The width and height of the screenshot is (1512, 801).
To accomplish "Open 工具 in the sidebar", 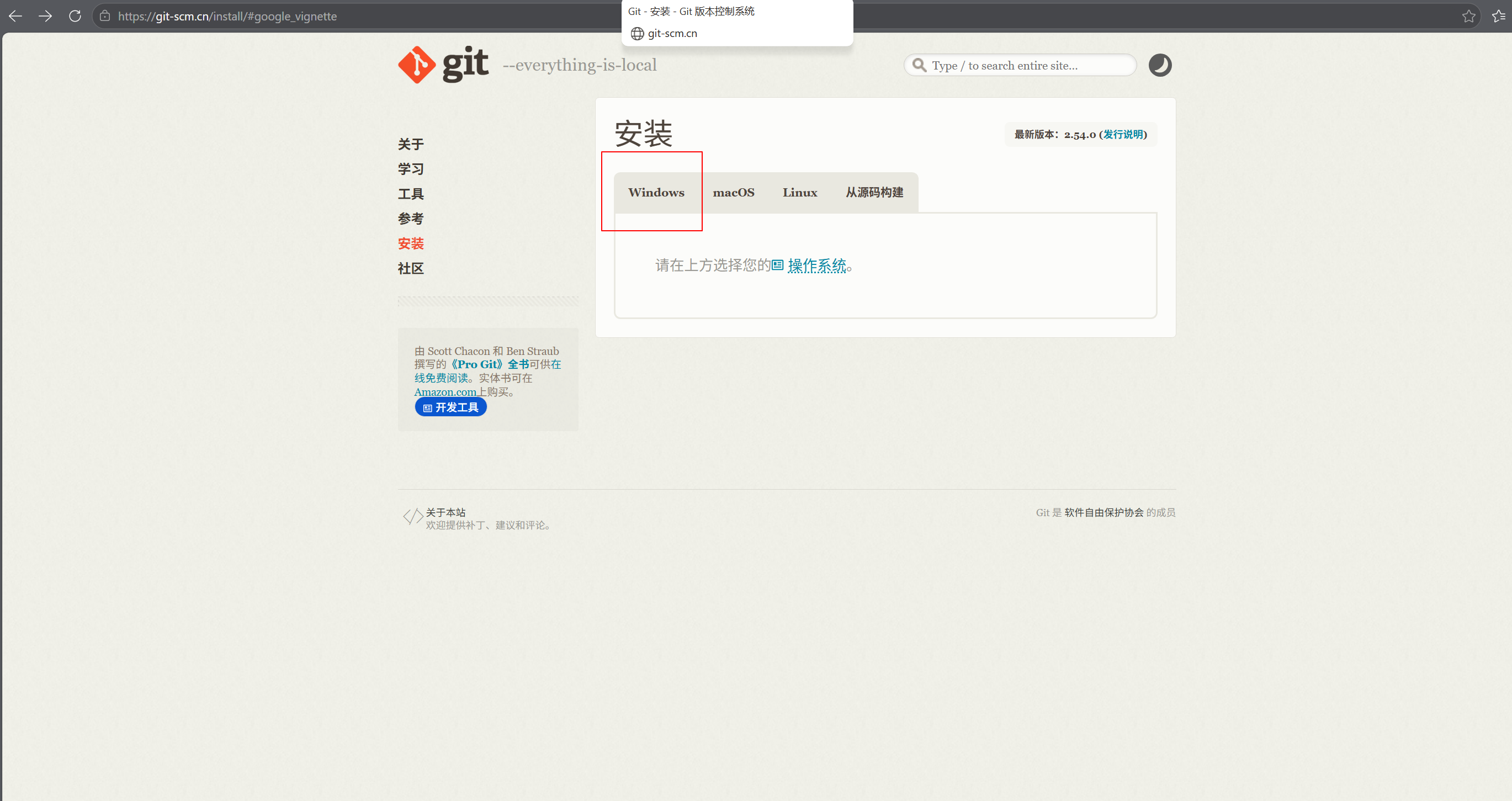I will (x=411, y=194).
